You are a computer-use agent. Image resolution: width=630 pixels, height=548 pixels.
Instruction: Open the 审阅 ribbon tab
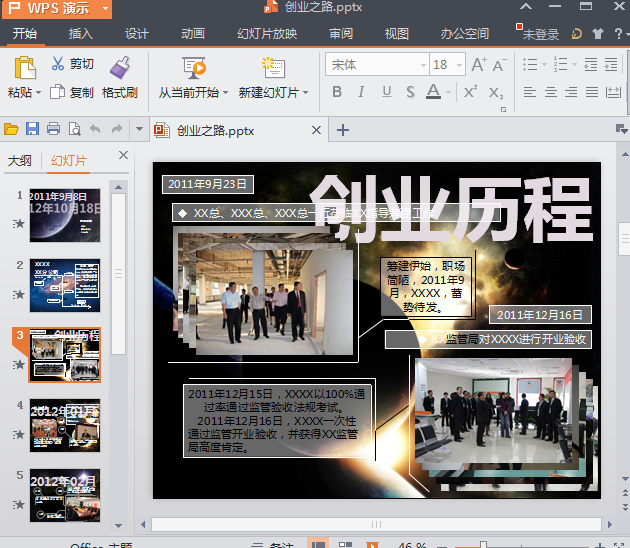pyautogui.click(x=341, y=34)
